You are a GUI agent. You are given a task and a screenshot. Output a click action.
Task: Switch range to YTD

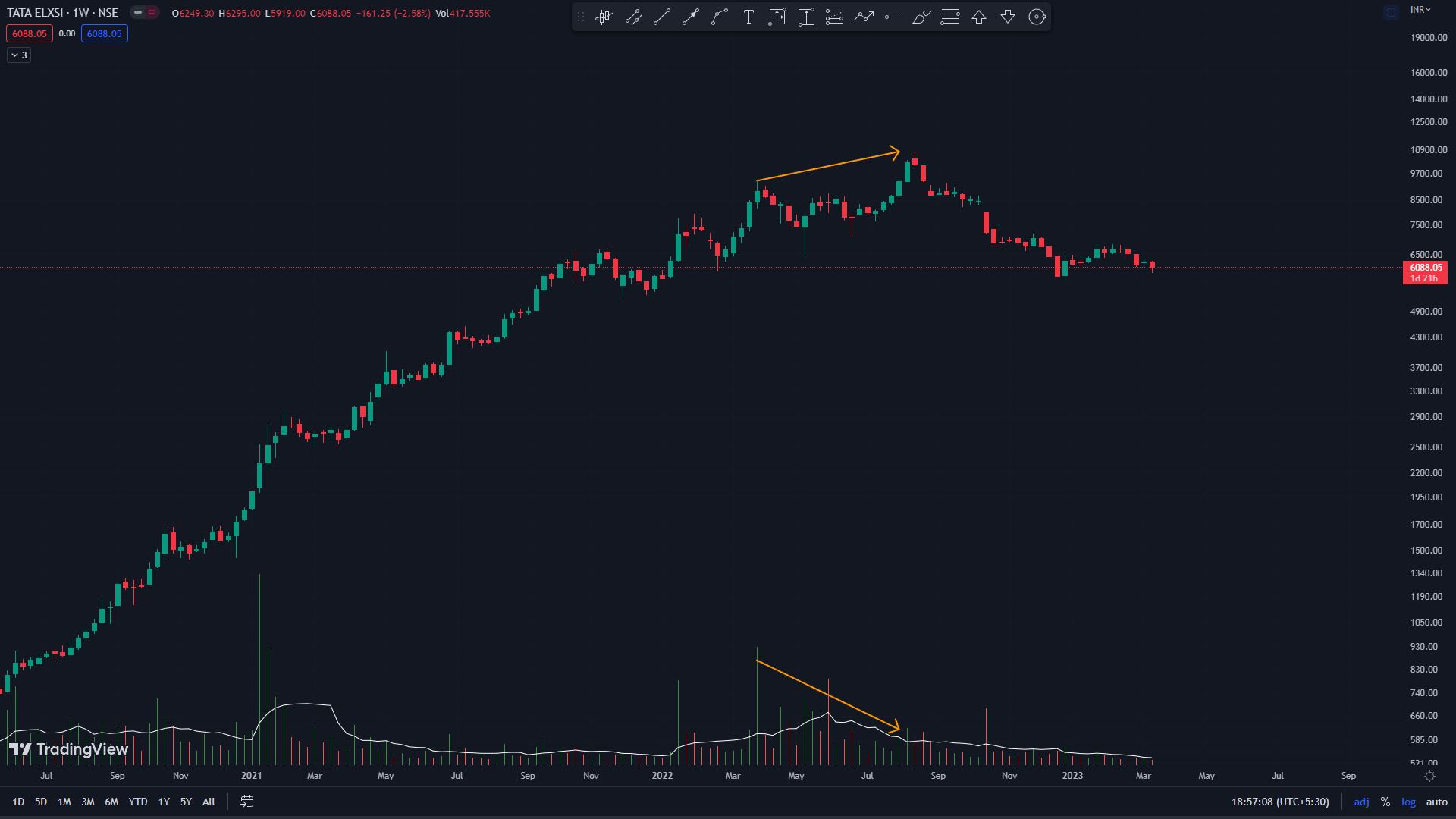137,802
